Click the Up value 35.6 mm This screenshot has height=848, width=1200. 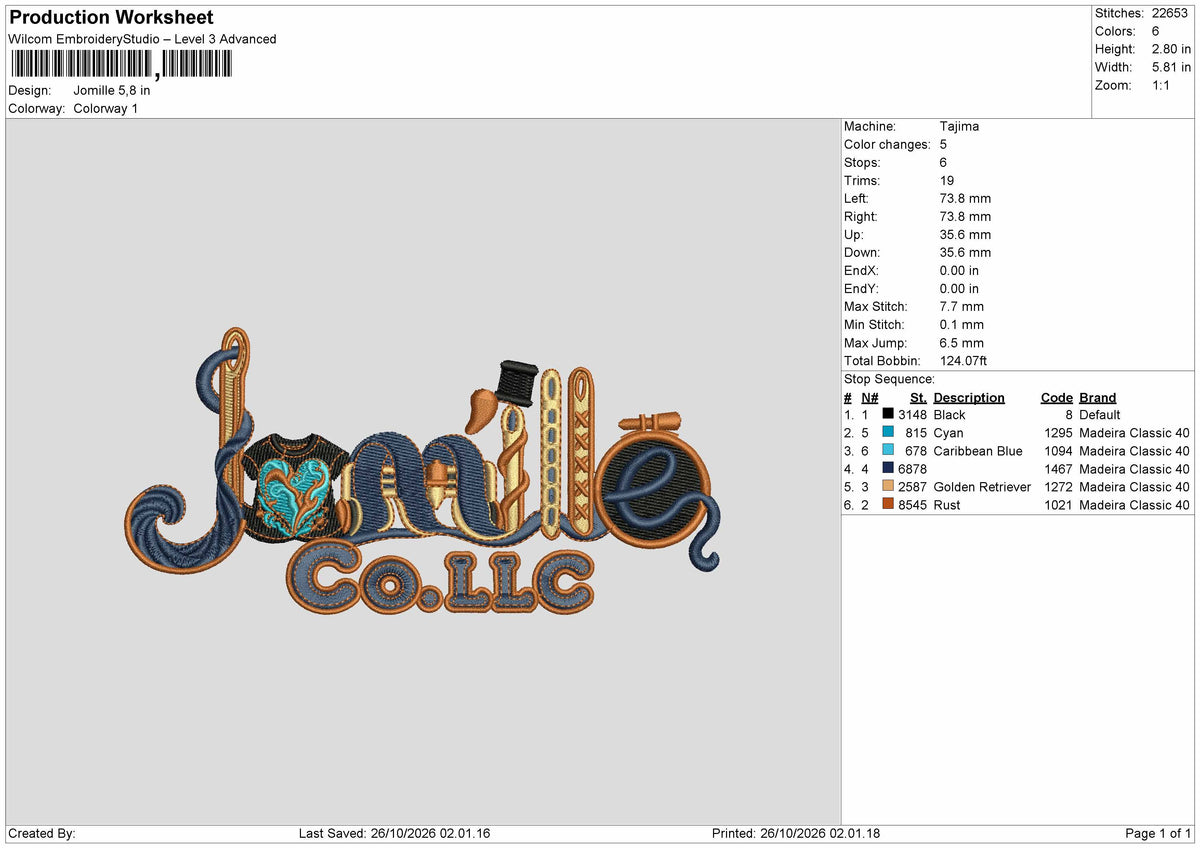[966, 234]
